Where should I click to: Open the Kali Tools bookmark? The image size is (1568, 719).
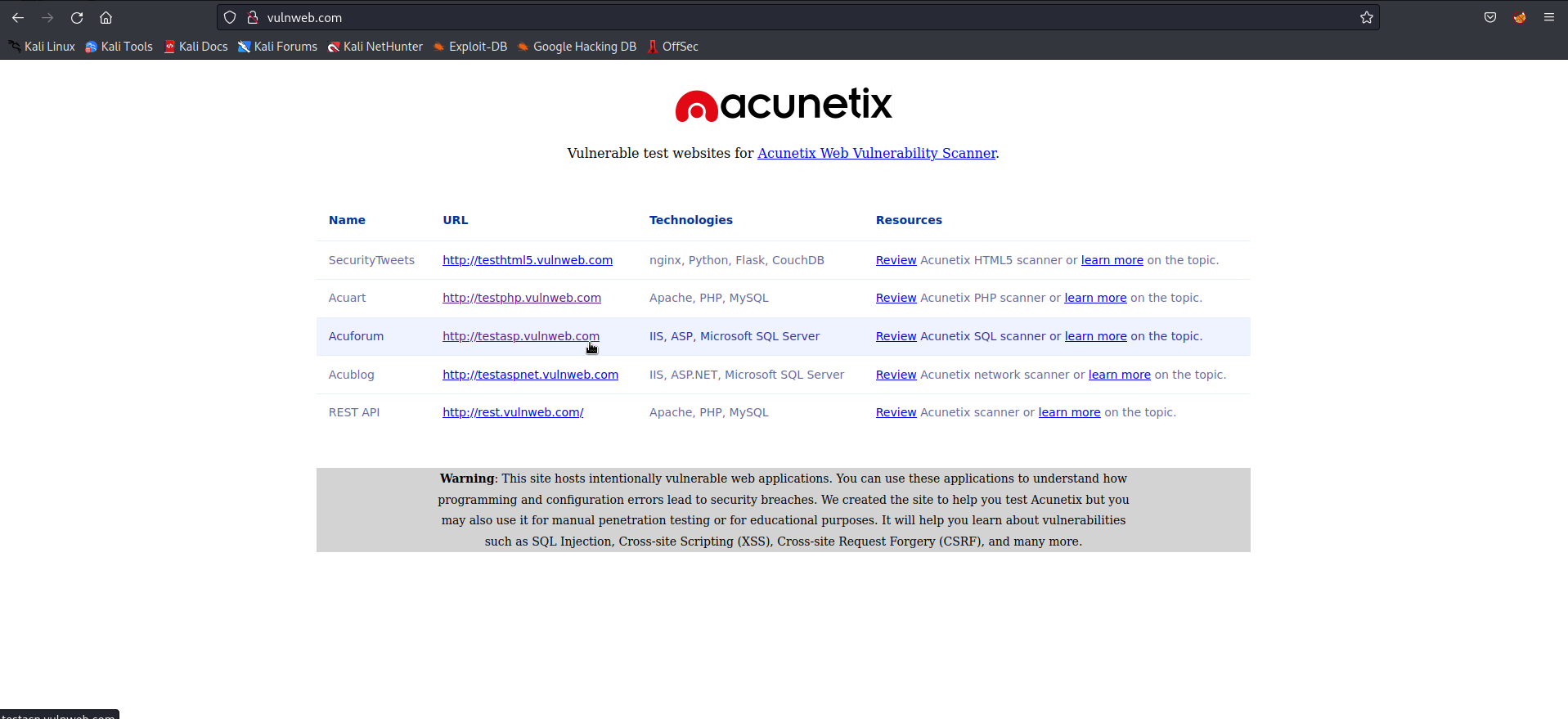(x=119, y=47)
